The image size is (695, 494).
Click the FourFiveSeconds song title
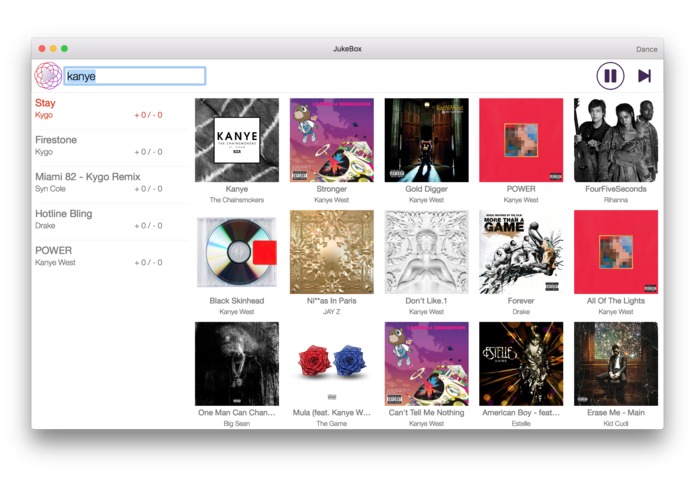point(616,189)
